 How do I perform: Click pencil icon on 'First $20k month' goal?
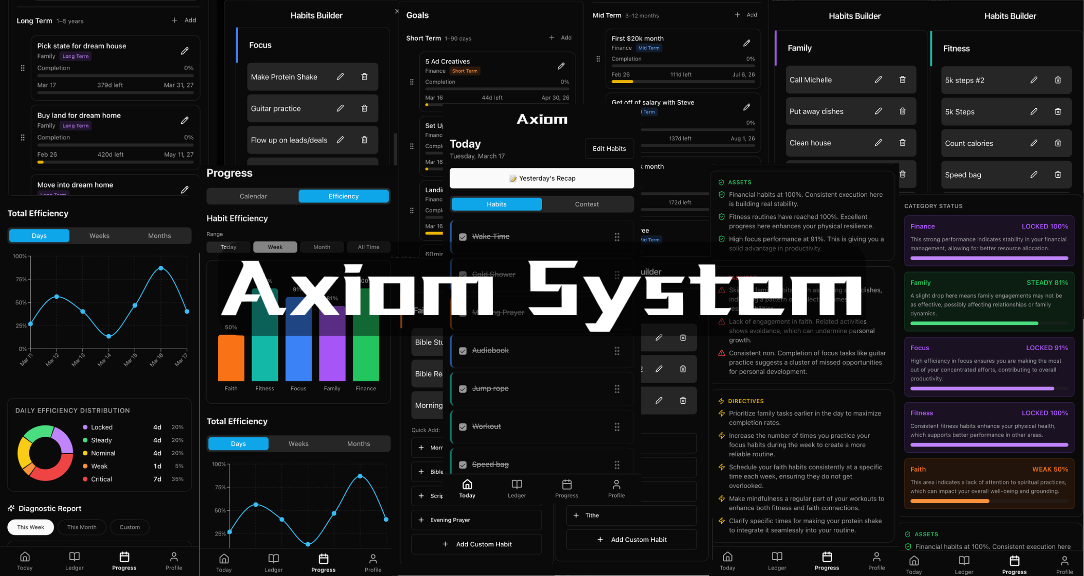(x=747, y=44)
